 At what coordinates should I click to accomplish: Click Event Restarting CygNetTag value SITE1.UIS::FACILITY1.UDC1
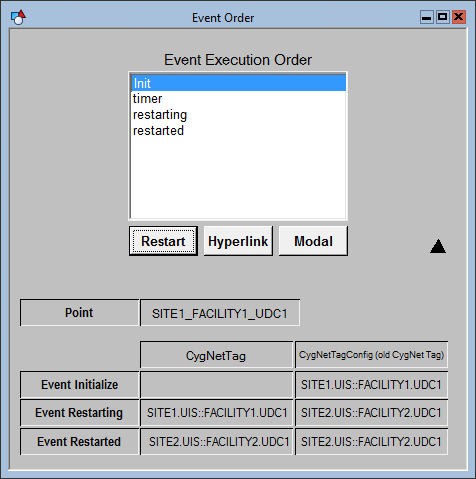[217, 413]
